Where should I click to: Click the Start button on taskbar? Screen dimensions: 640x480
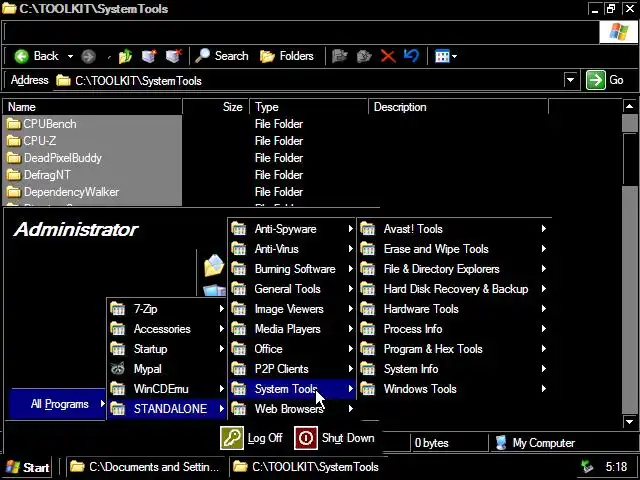pos(27,467)
